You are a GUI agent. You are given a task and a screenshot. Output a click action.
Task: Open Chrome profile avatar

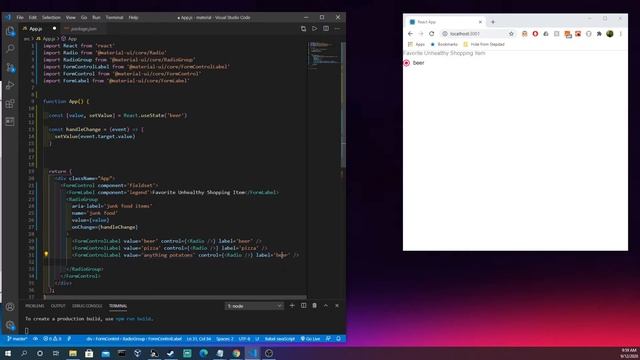[x=610, y=34]
